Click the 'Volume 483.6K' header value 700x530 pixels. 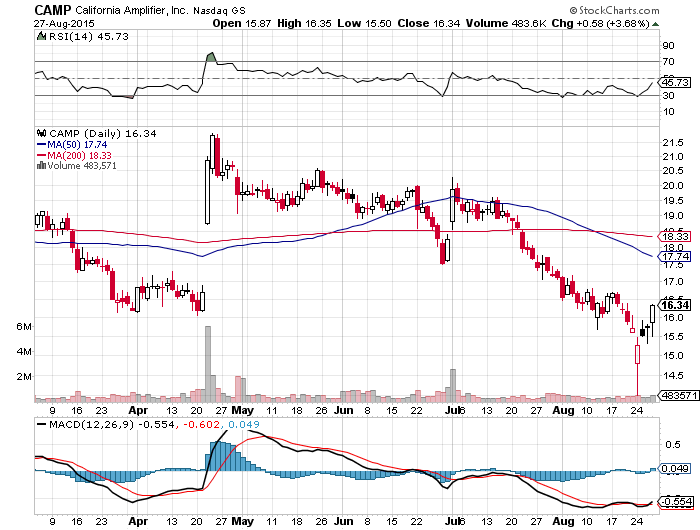[x=506, y=23]
